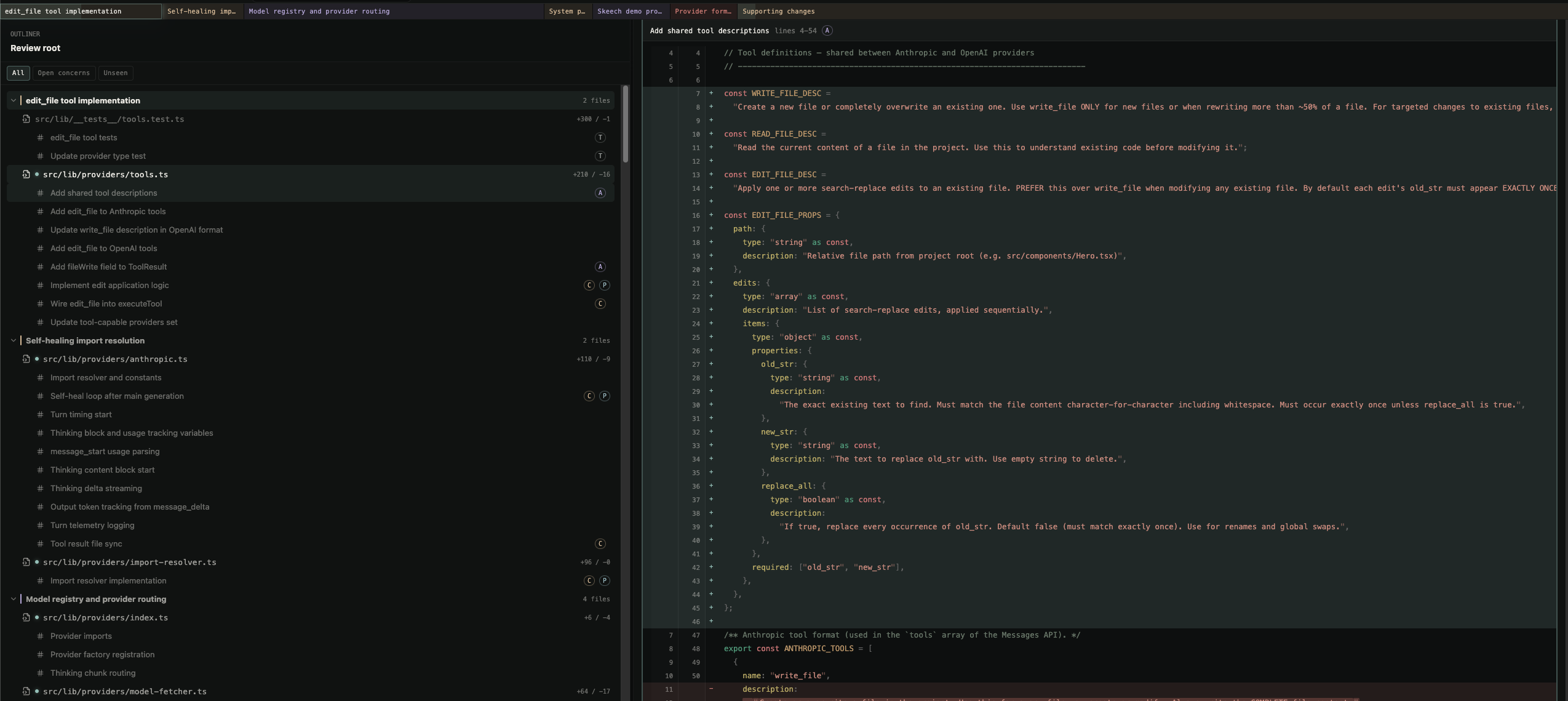1568x701 pixels.
Task: Click A badge on Add shared tool descriptions row
Action: (600, 193)
